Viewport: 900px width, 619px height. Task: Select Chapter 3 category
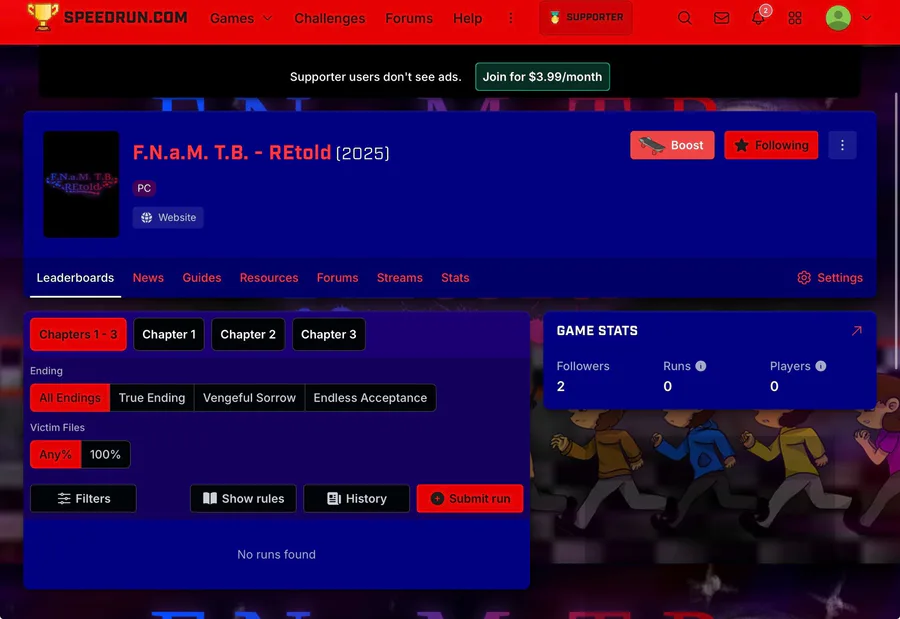coord(329,334)
